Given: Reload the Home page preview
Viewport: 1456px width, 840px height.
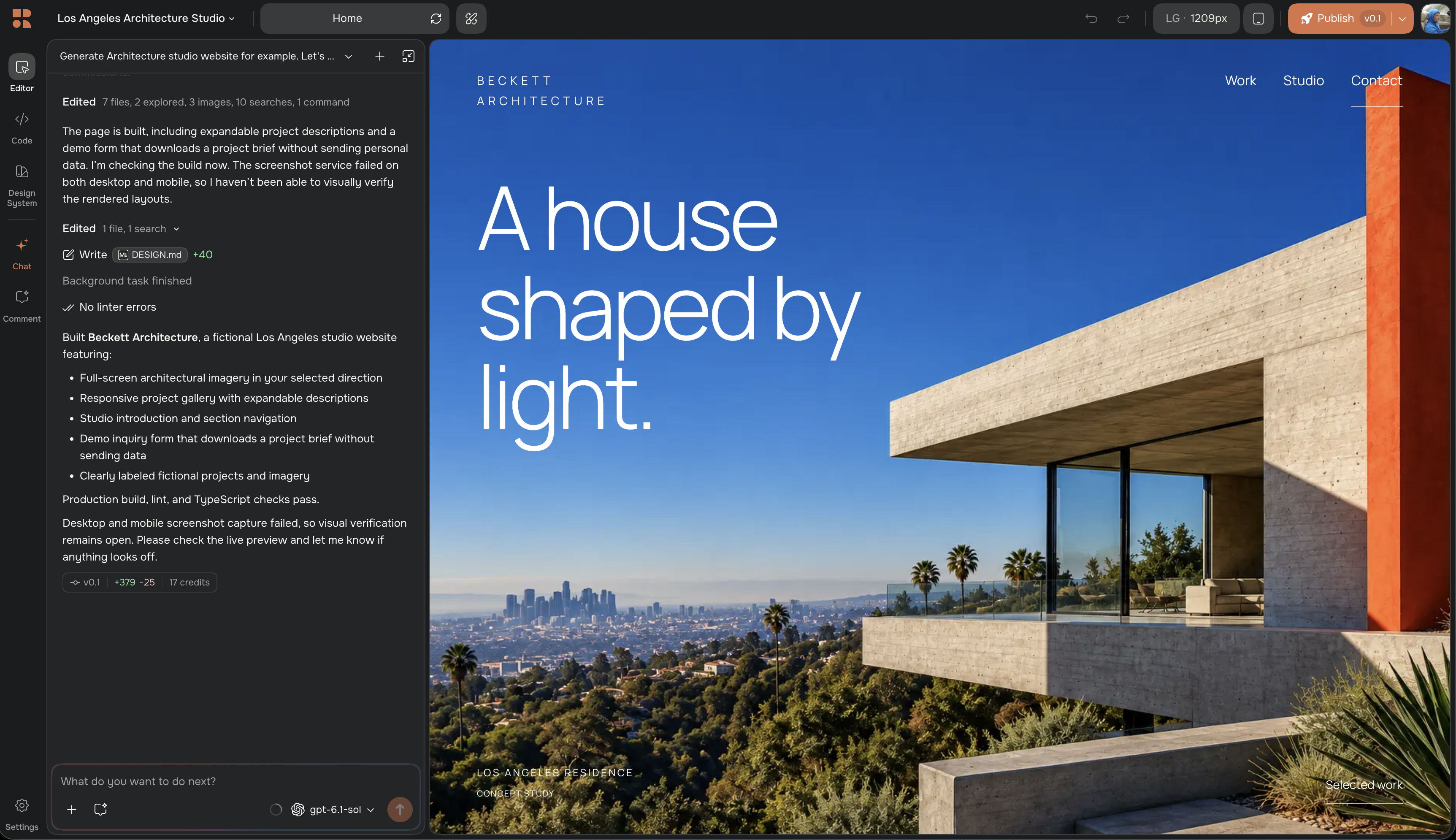Looking at the screenshot, I should coord(436,19).
